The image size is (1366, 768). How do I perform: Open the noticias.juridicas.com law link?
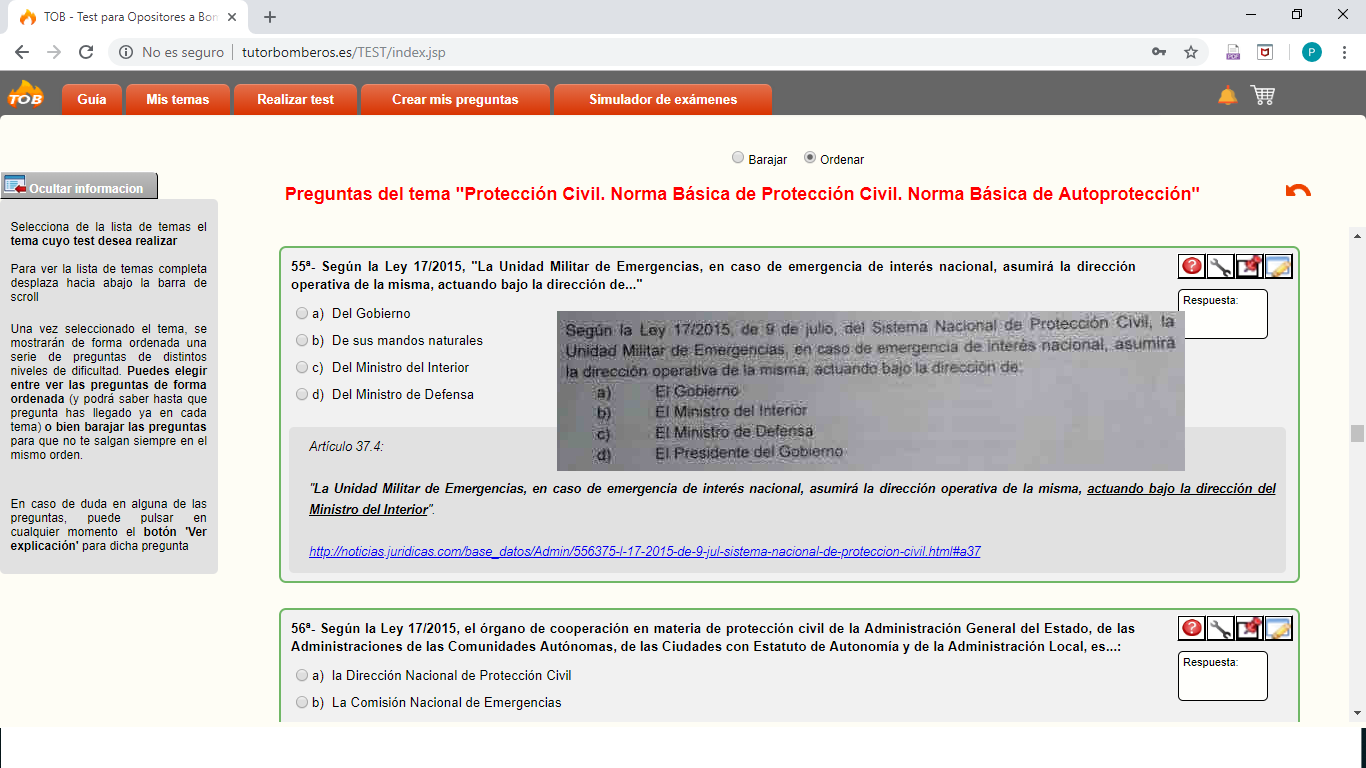(645, 551)
